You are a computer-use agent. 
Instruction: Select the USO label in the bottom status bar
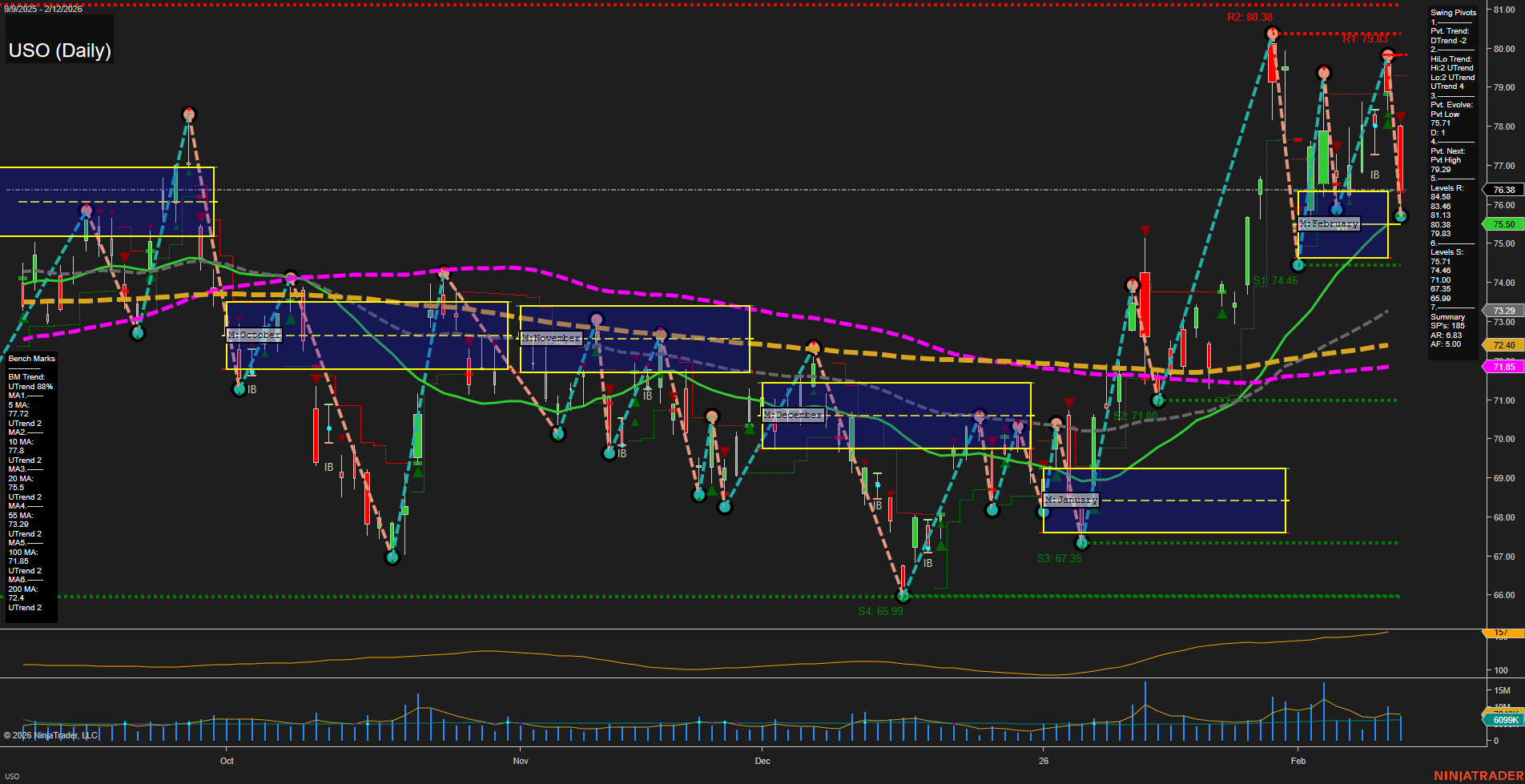click(x=11, y=774)
